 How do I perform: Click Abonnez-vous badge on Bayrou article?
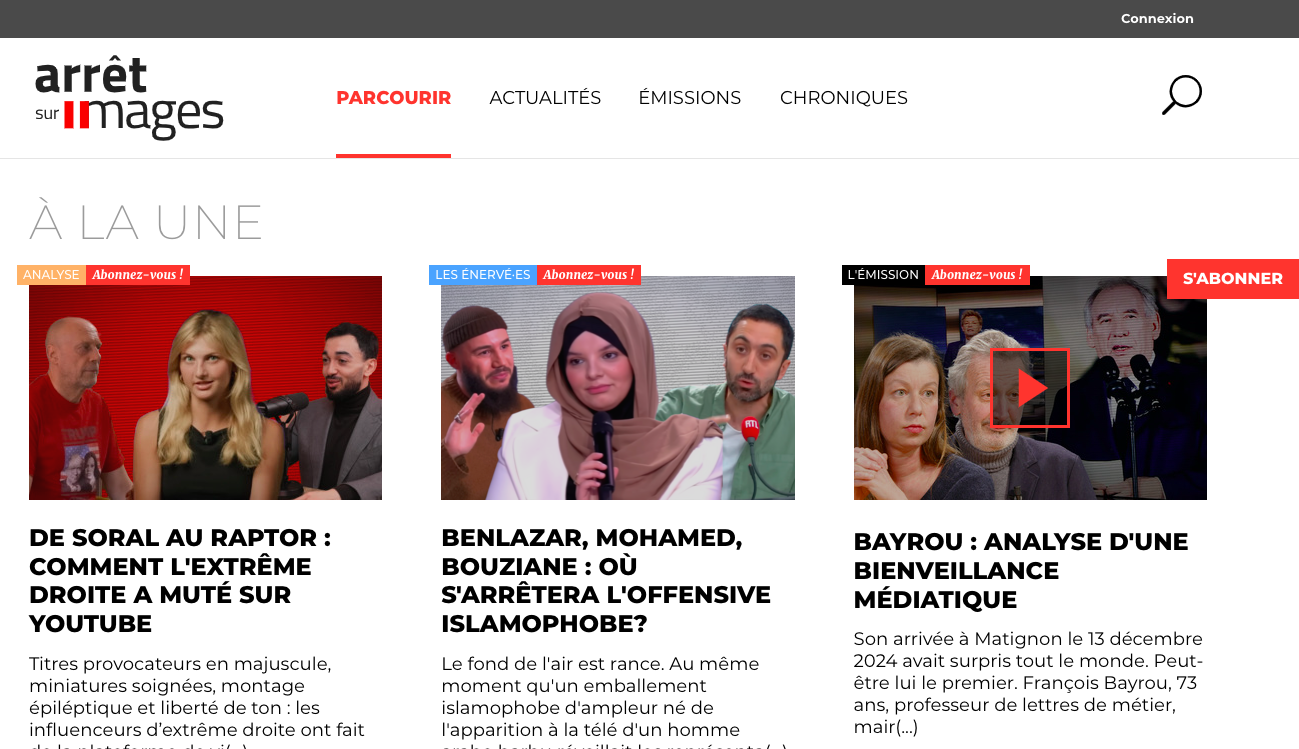pos(977,275)
